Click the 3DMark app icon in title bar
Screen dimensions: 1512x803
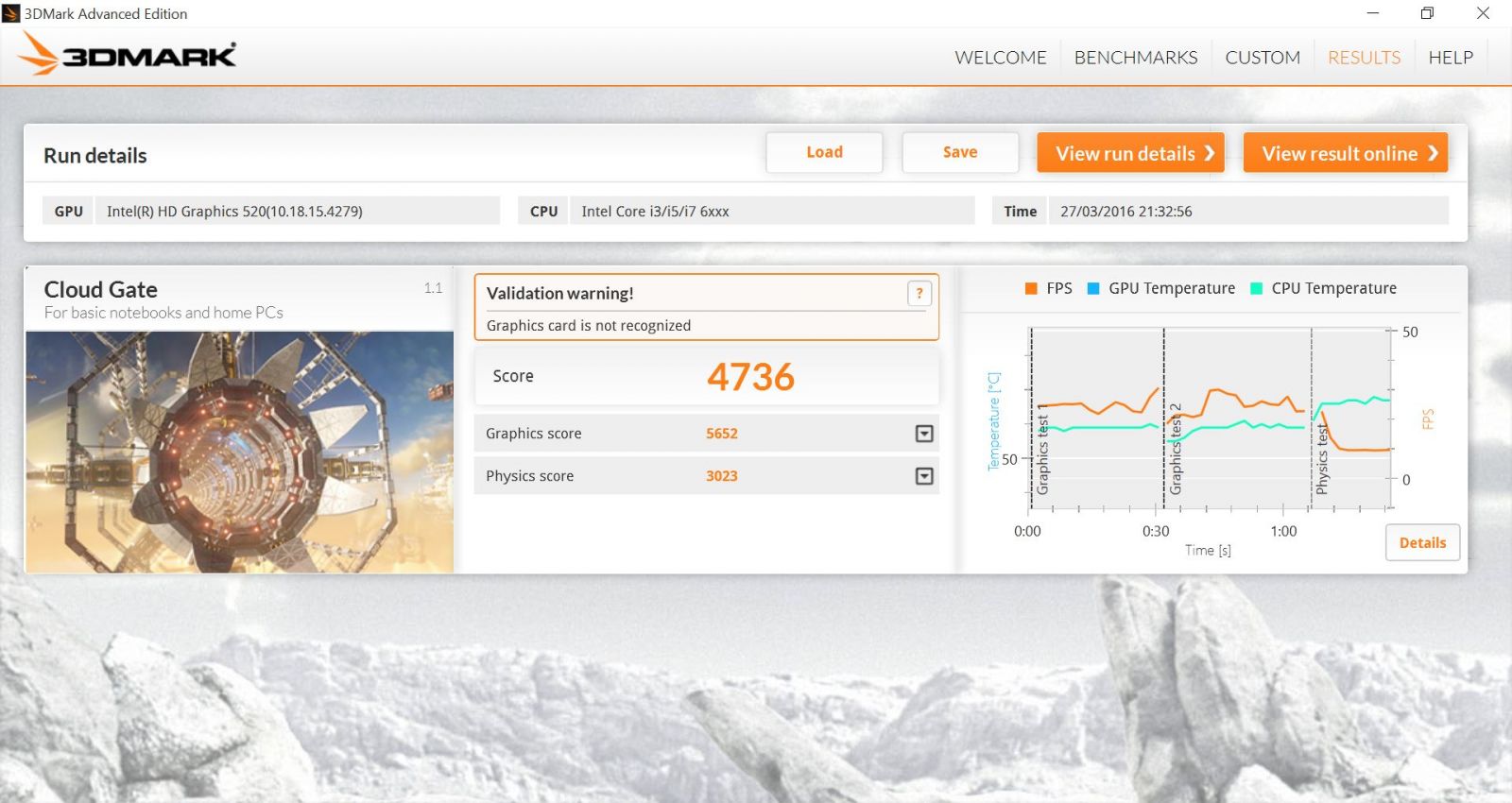click(11, 13)
